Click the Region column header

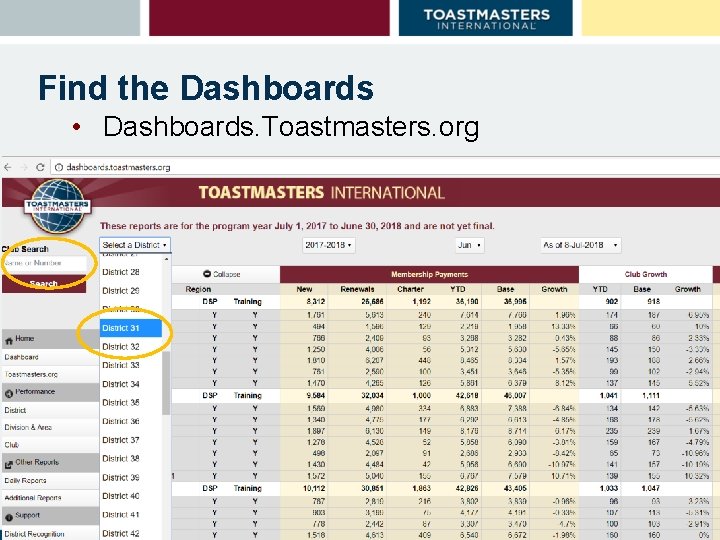[x=198, y=289]
